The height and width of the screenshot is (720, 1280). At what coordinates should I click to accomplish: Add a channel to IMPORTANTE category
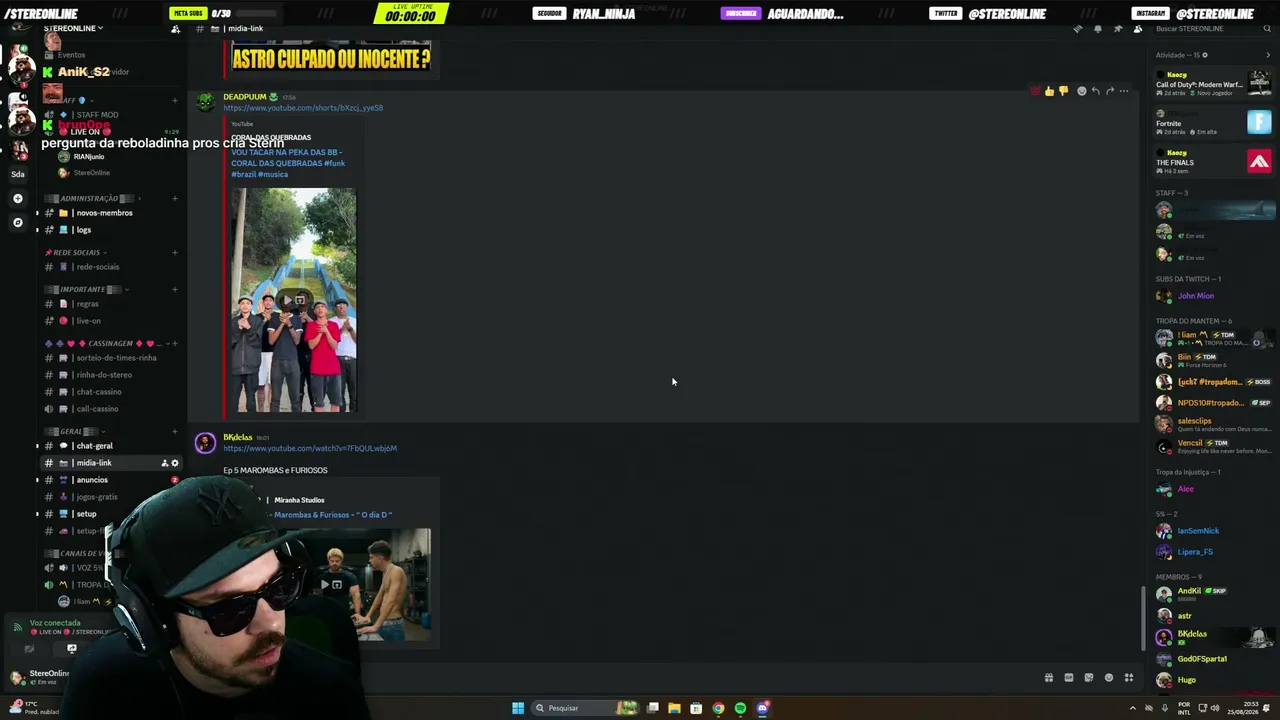[x=174, y=289]
